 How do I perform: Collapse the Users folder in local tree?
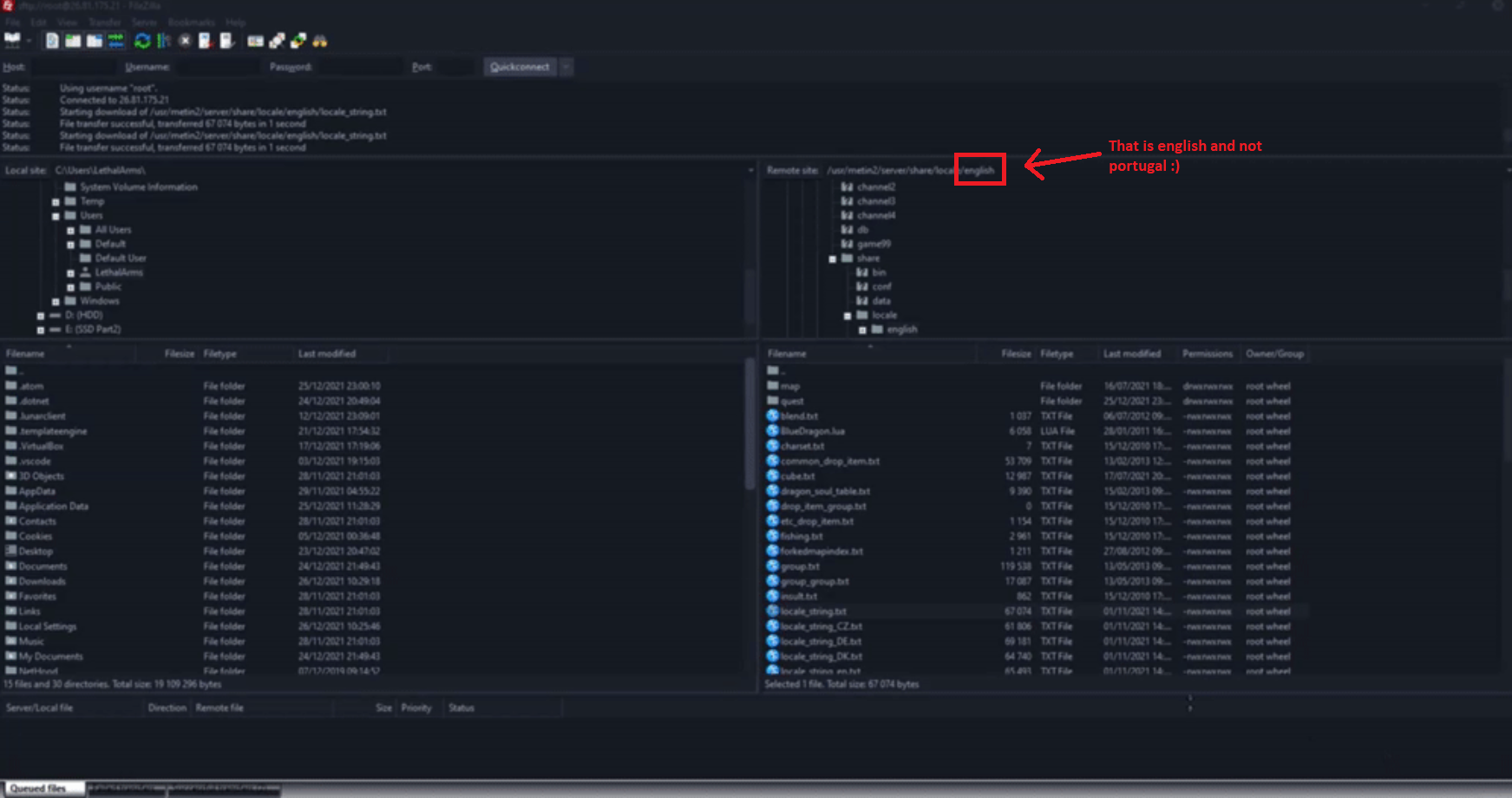[x=56, y=216]
